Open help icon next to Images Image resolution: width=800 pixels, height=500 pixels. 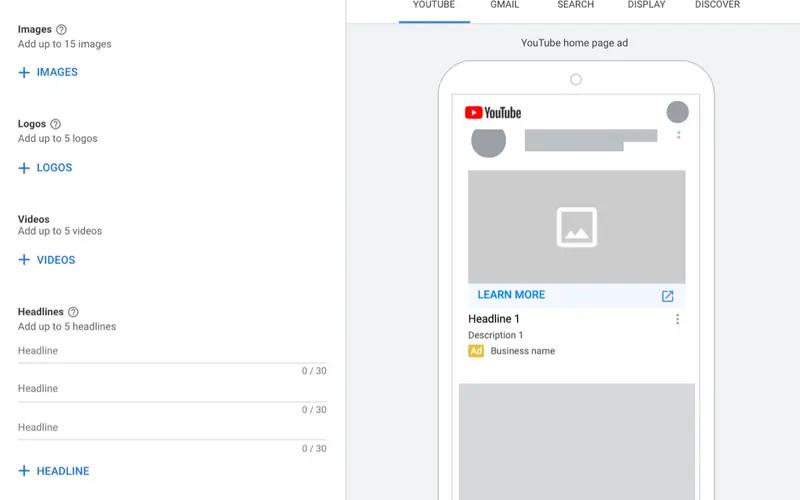pos(61,30)
